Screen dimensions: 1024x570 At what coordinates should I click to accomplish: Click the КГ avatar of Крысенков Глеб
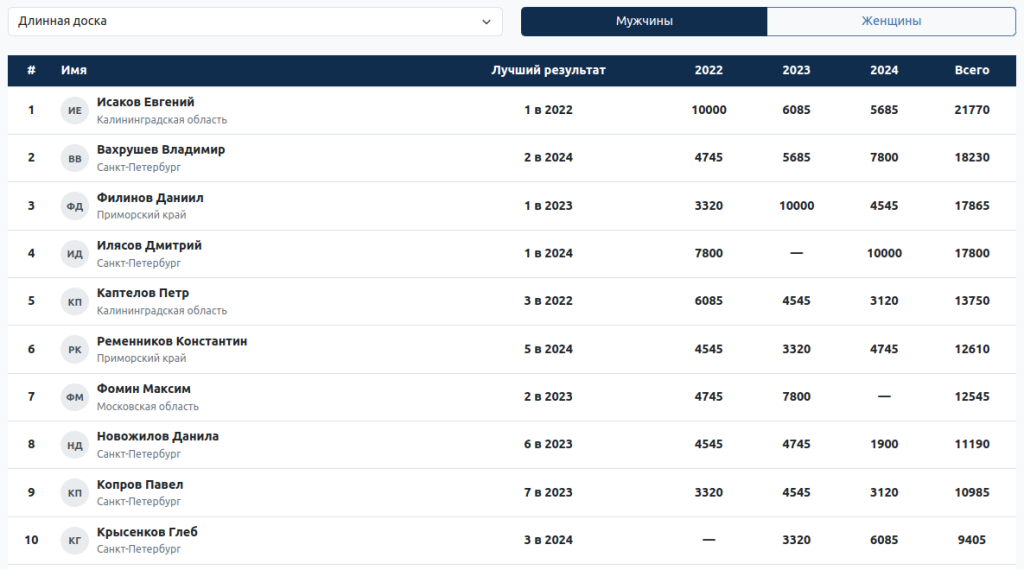coord(75,541)
